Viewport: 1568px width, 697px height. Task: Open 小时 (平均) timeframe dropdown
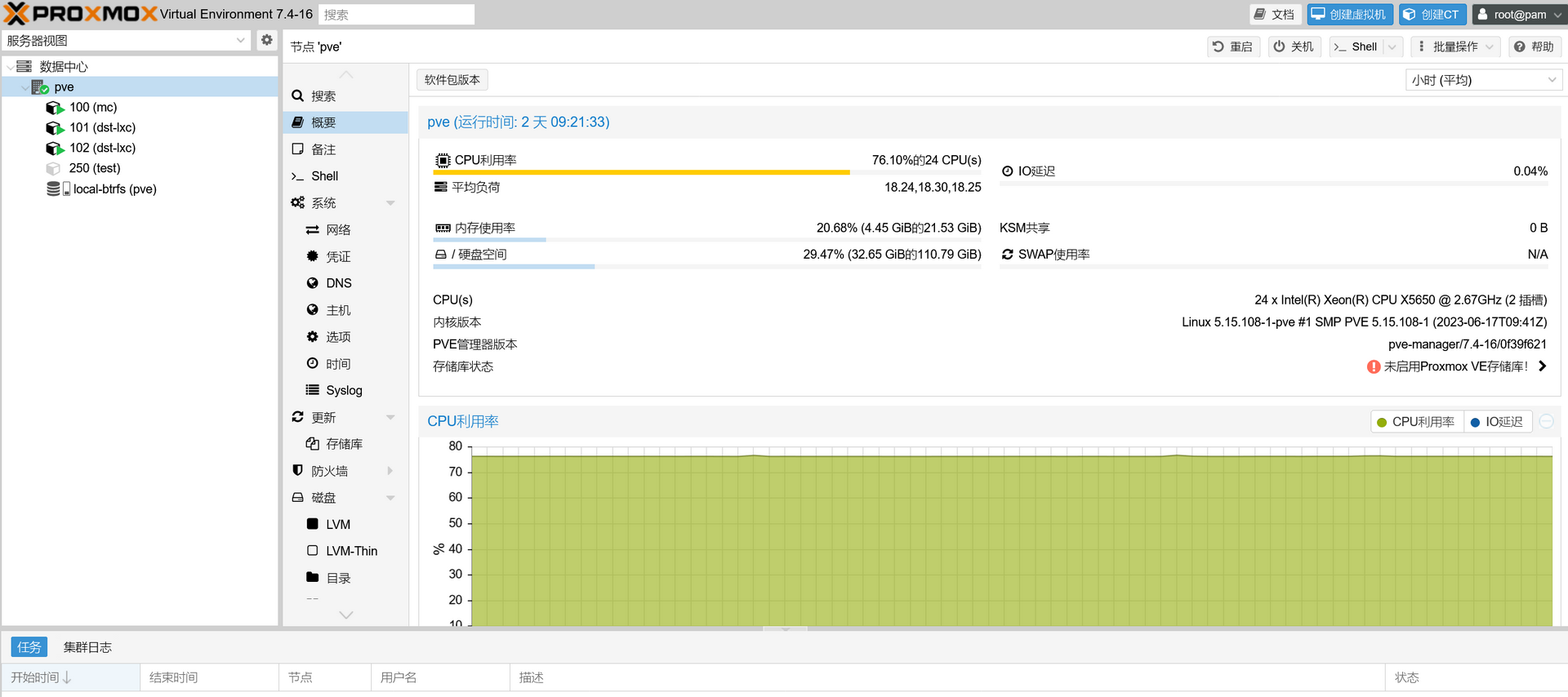[x=1483, y=79]
